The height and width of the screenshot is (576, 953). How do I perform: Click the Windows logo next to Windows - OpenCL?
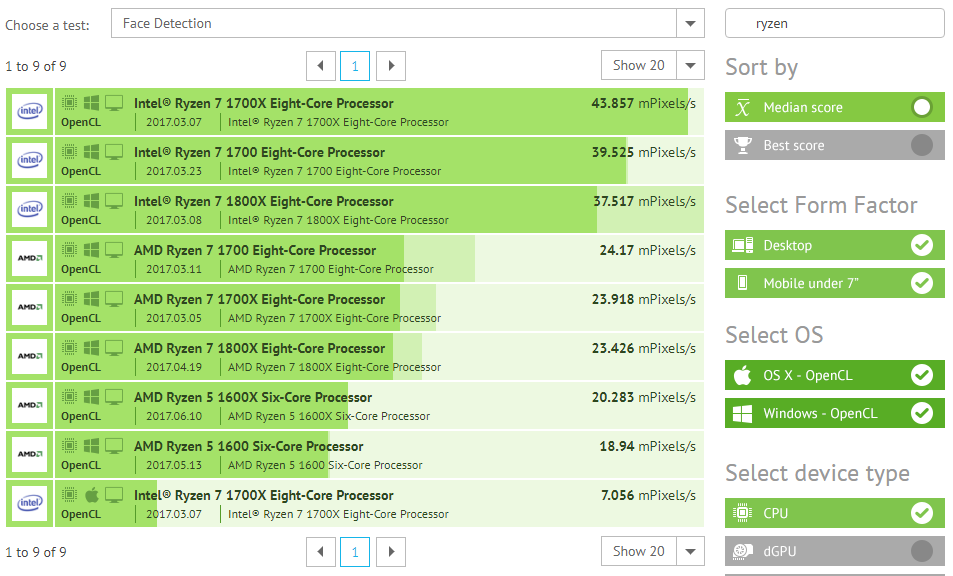[742, 414]
